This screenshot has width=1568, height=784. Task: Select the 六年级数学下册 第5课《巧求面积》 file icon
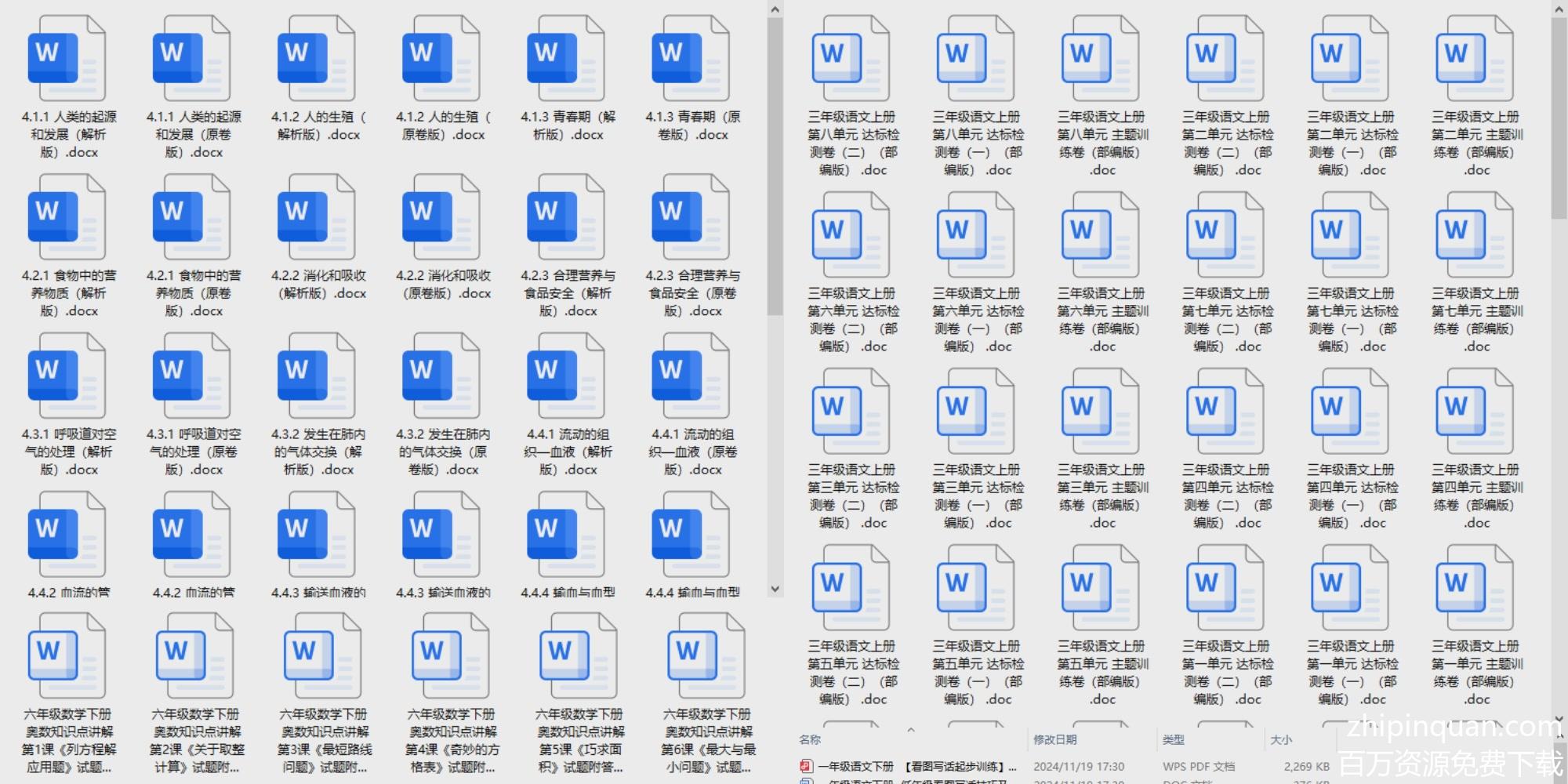click(x=579, y=656)
